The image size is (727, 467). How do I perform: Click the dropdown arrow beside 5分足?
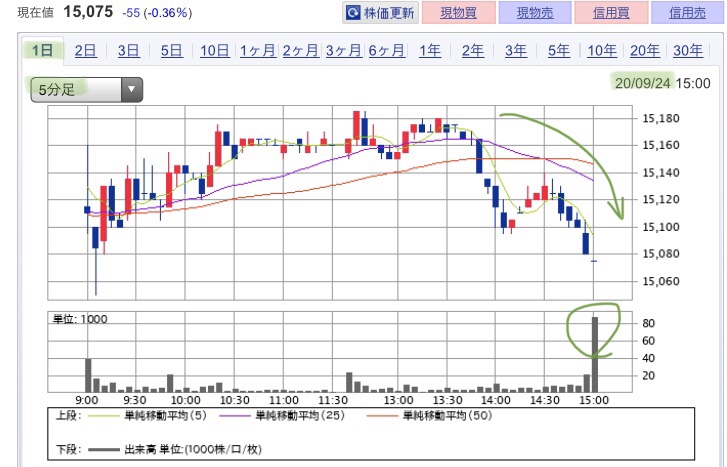(132, 89)
